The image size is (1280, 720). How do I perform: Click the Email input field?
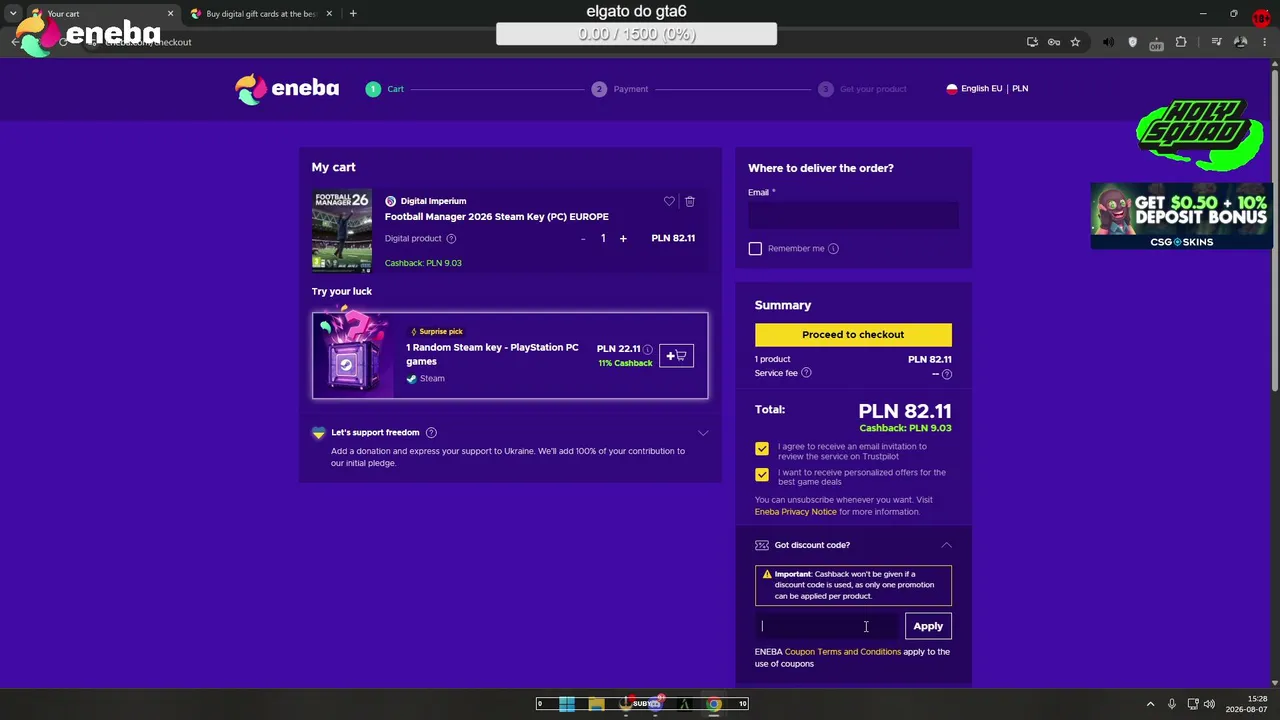[853, 215]
